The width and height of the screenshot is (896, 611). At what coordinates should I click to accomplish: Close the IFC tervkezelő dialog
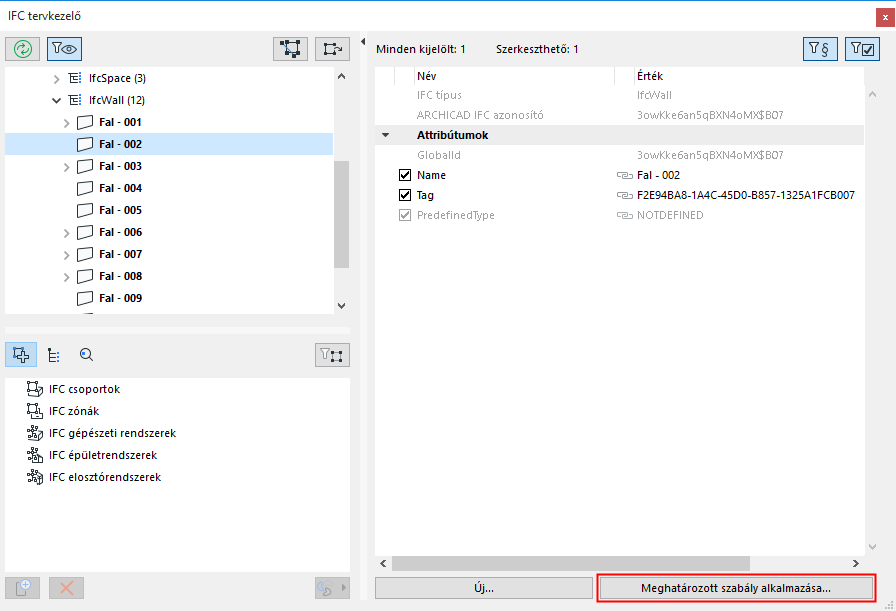(885, 17)
